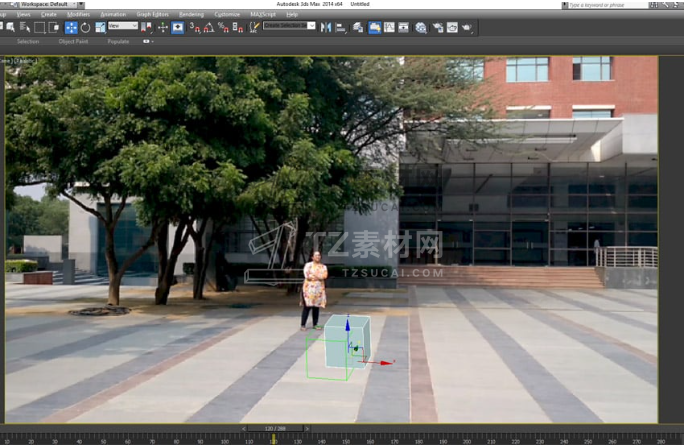Open the Help menu

pyautogui.click(x=292, y=14)
